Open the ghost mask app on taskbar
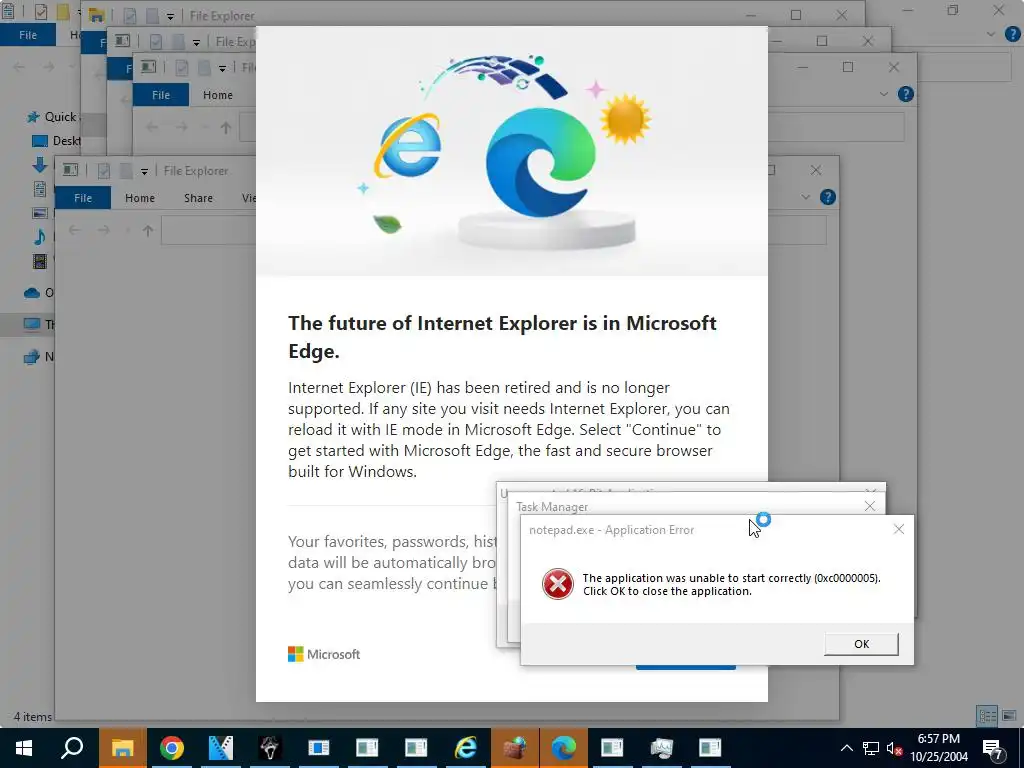The image size is (1024, 768). 270,748
